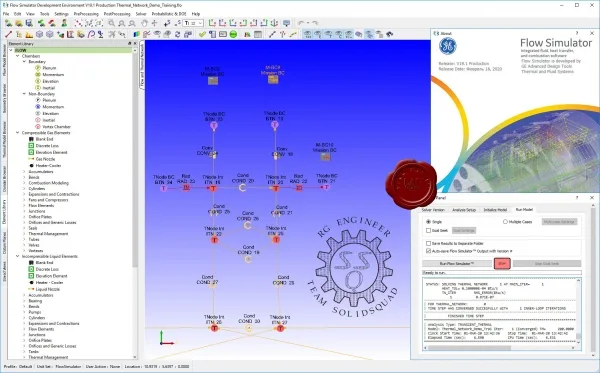The height and width of the screenshot is (373, 600).
Task: Select the Single radio button
Action: 428,222
